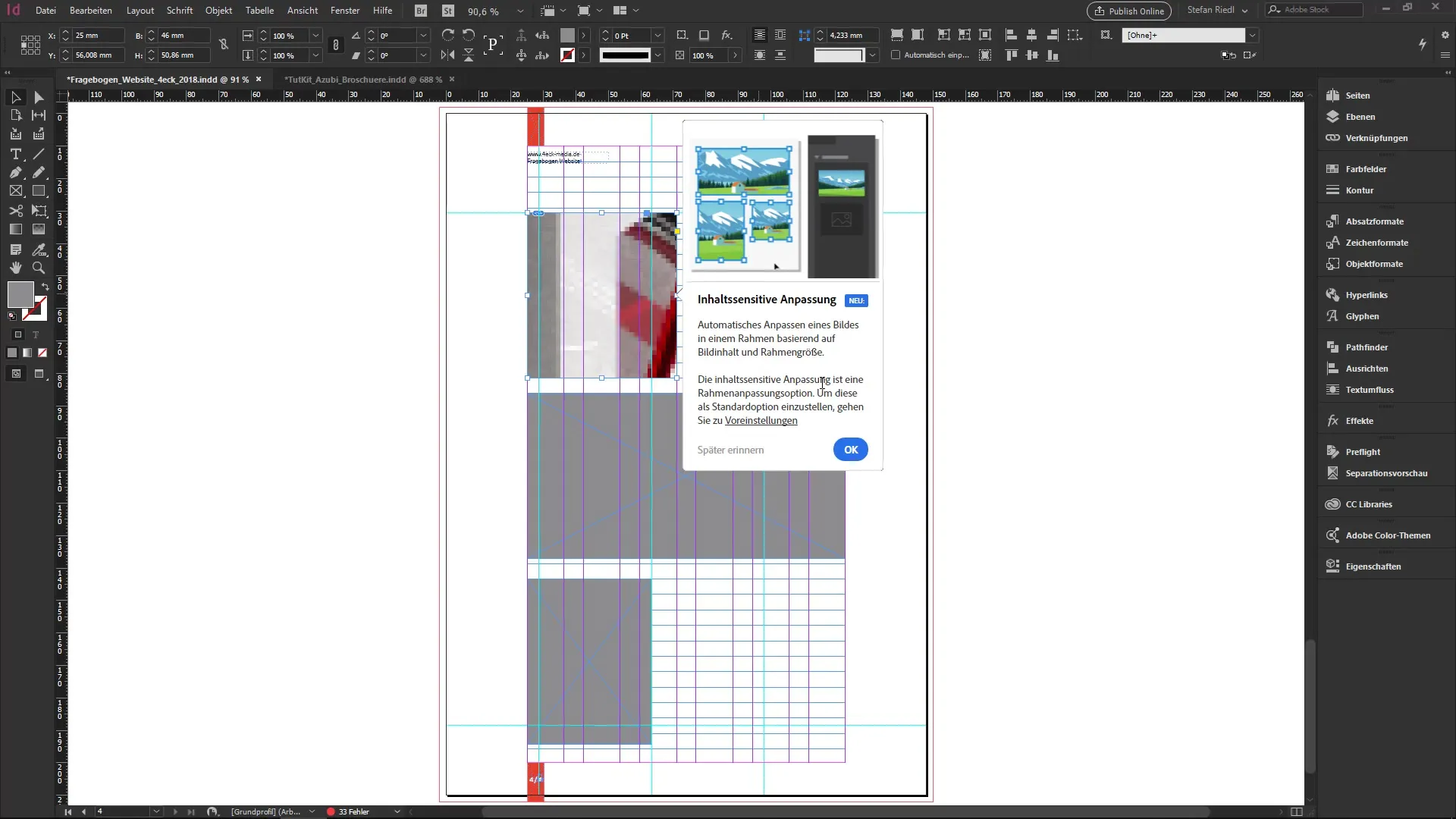Go to the first page arrow

point(68,811)
